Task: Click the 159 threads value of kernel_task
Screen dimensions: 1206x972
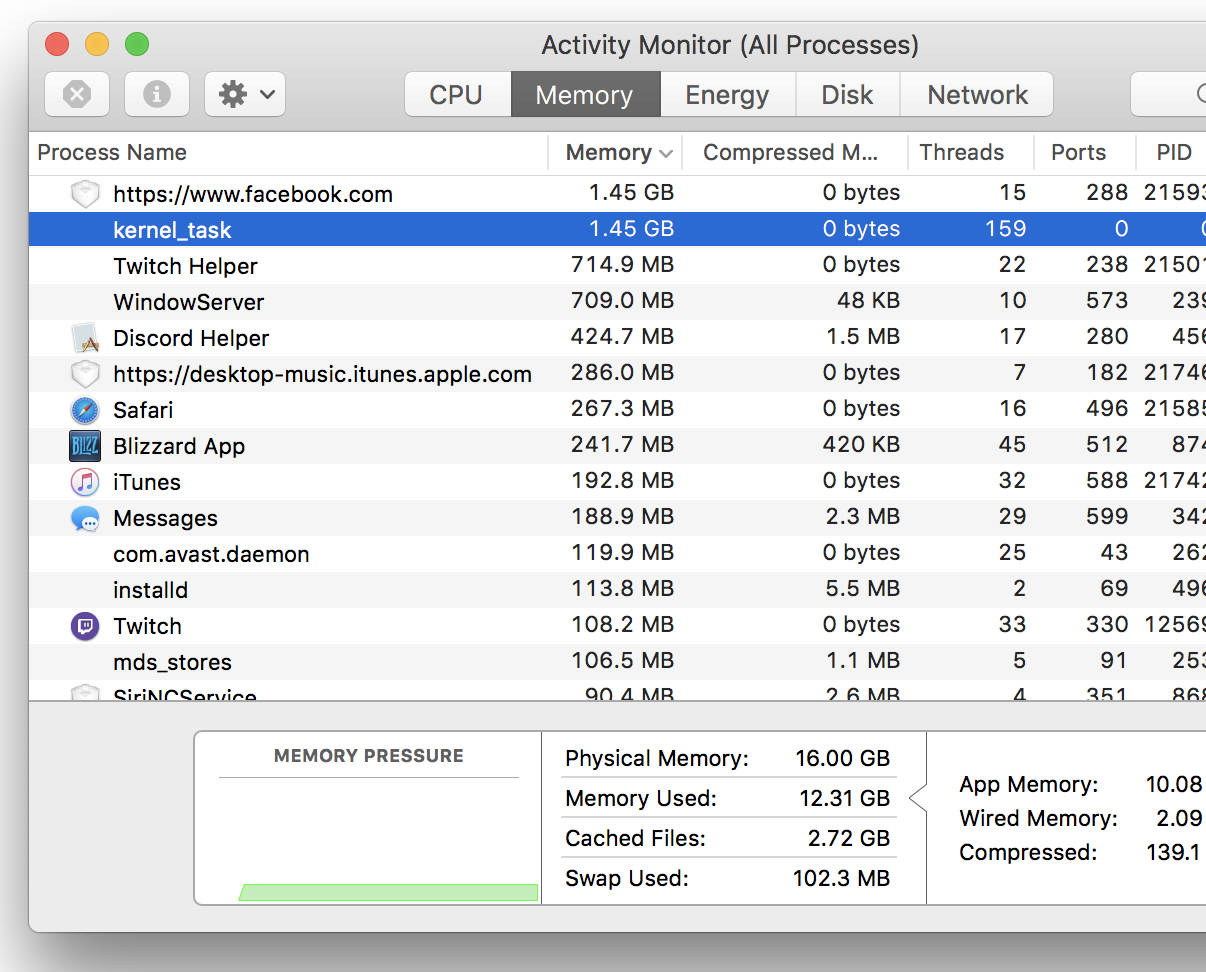Action: pyautogui.click(x=1005, y=229)
